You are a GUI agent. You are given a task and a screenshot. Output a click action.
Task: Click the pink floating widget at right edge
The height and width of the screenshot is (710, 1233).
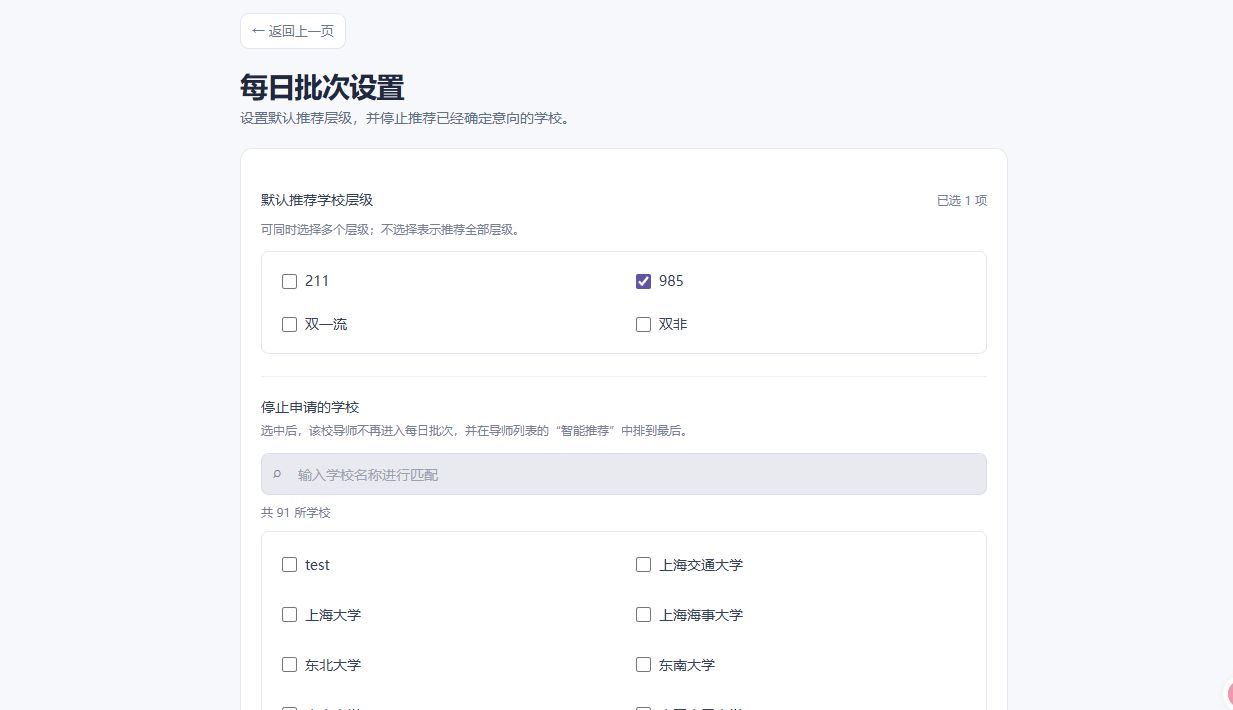click(1229, 694)
